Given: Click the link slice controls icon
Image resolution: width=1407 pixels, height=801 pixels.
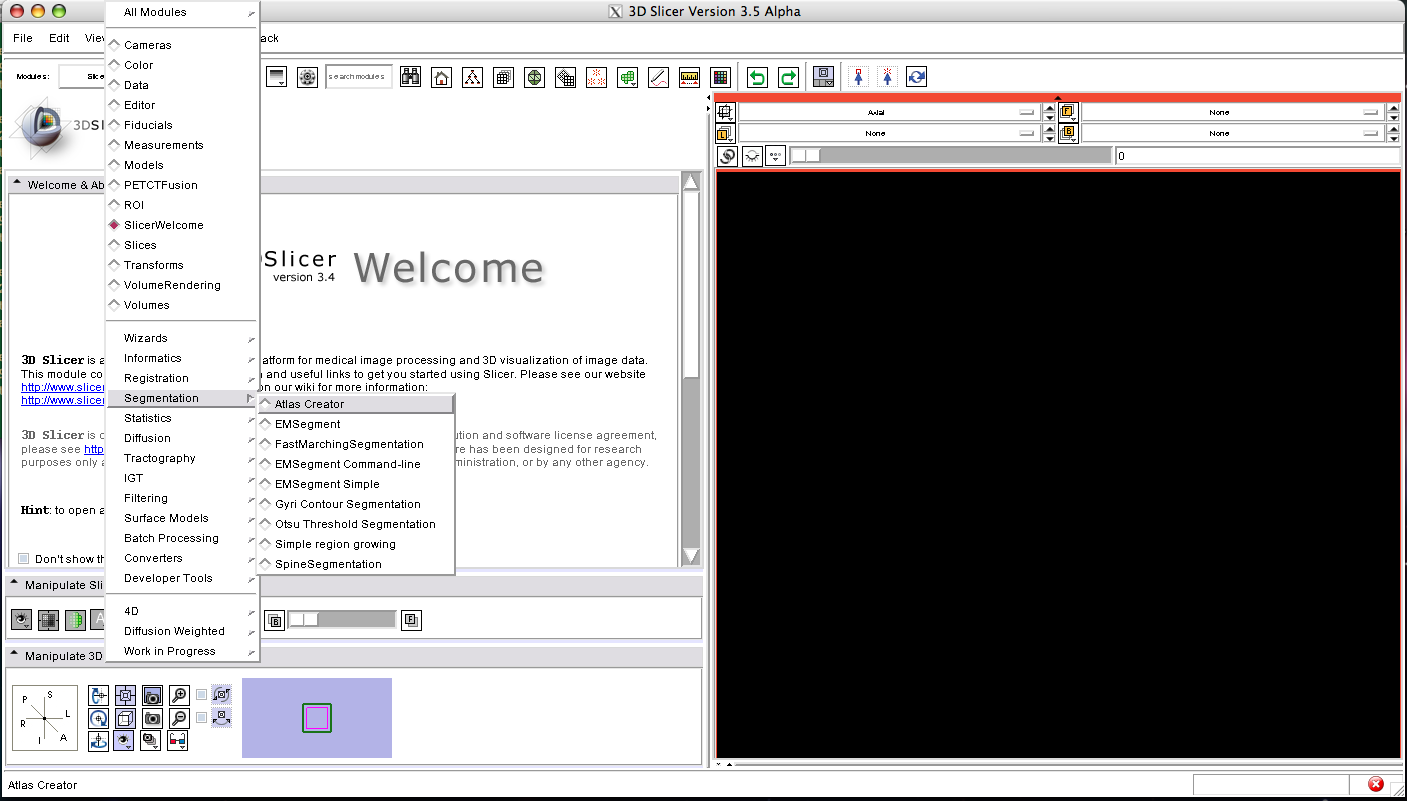Looking at the screenshot, I should click(727, 156).
